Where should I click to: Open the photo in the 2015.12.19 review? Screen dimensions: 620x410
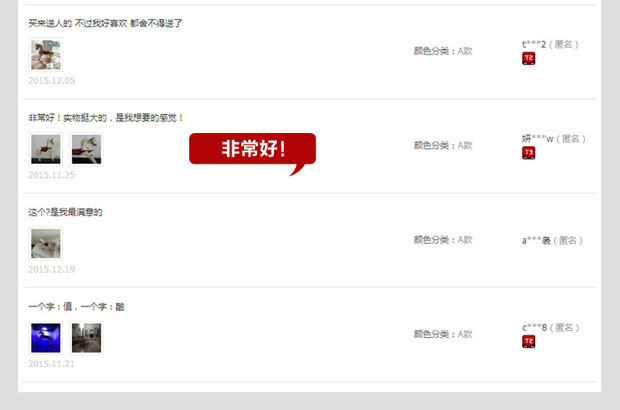point(46,244)
